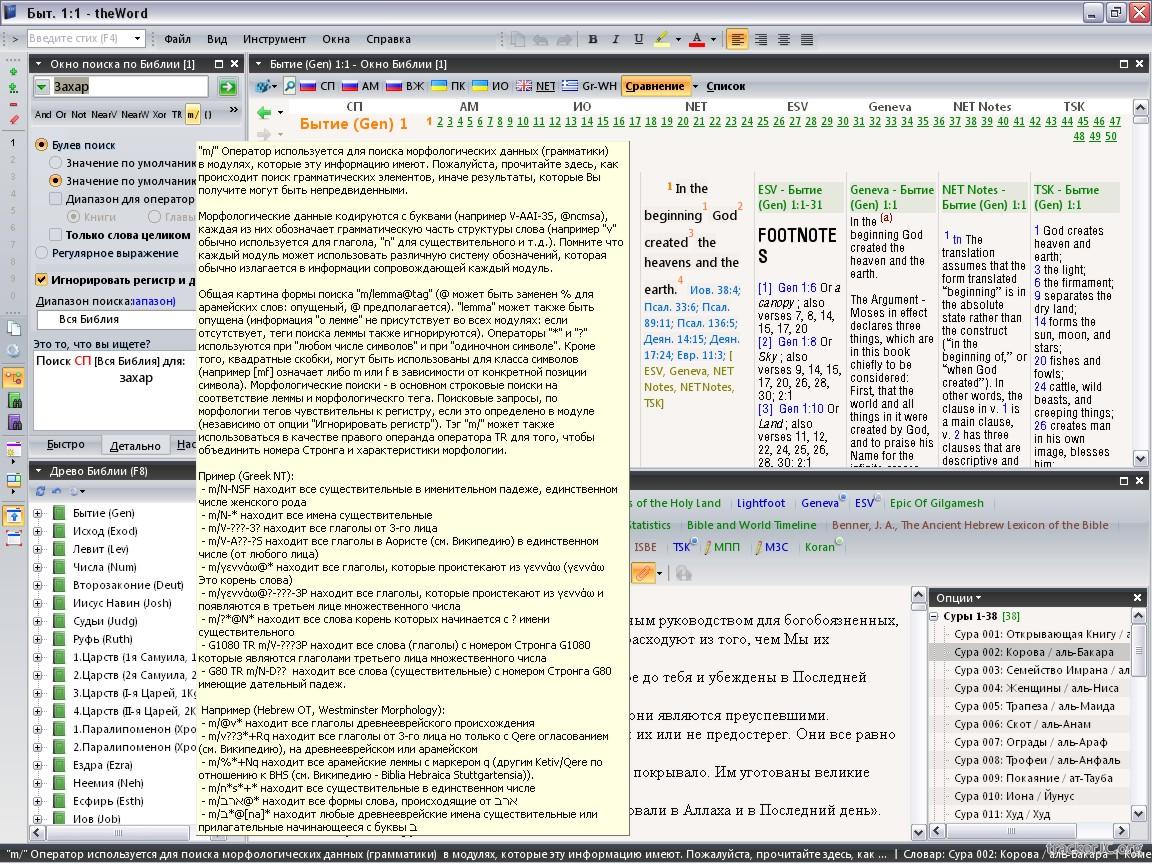This screenshot has height=864, width=1152.
Task: Open the font color dropdown arrow
Action: pos(713,40)
